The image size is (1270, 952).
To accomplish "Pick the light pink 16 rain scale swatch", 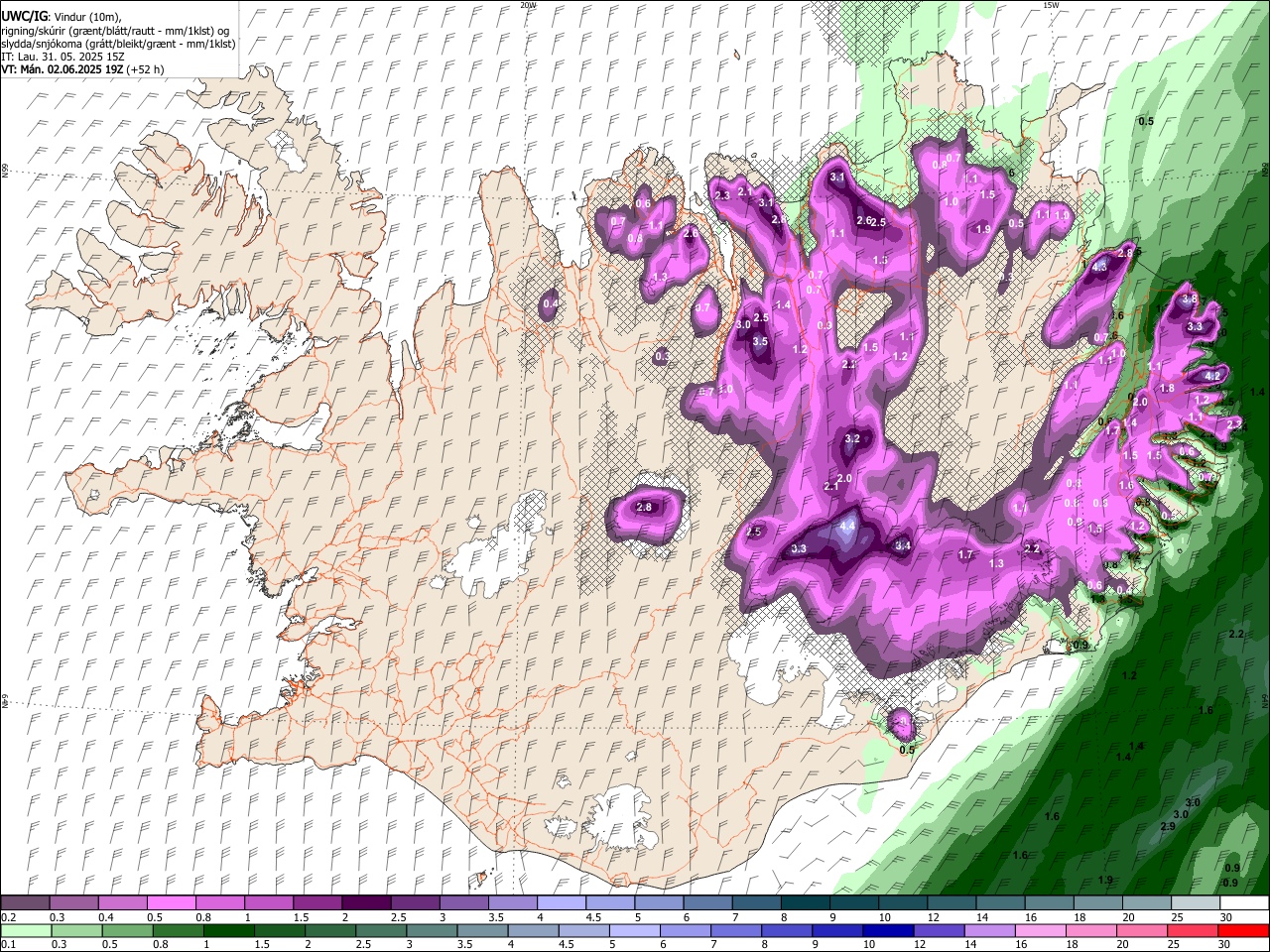I will 1040,930.
